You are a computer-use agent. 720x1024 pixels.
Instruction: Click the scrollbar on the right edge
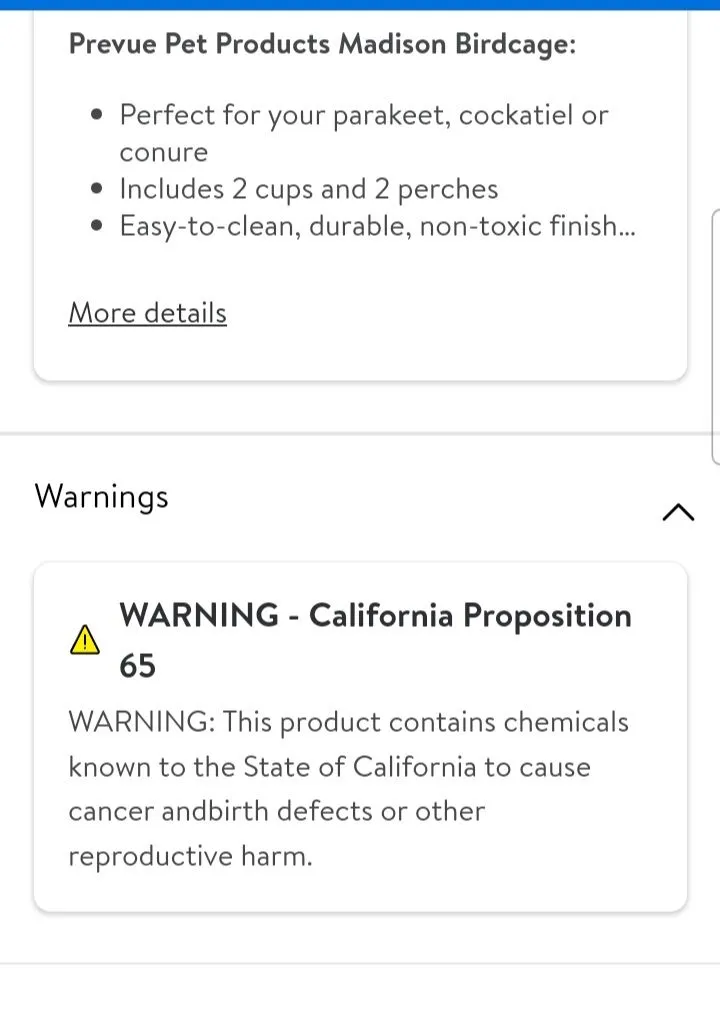[715, 335]
